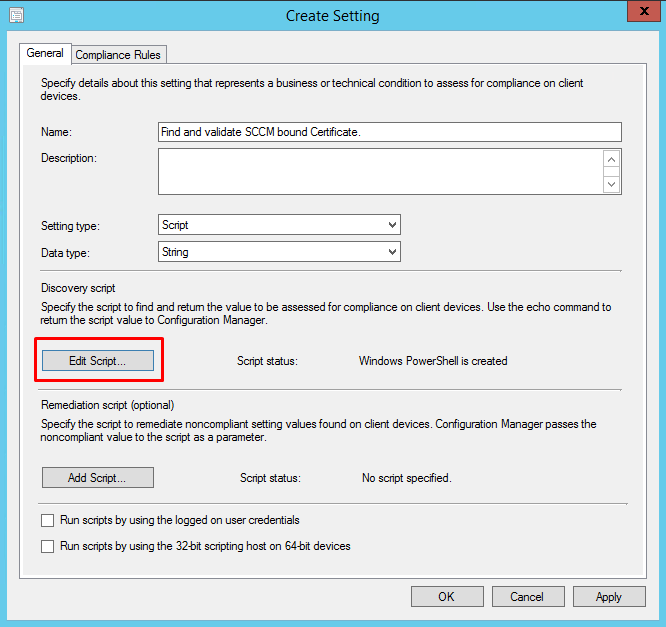Click the Description scroll down arrow

(x=611, y=183)
